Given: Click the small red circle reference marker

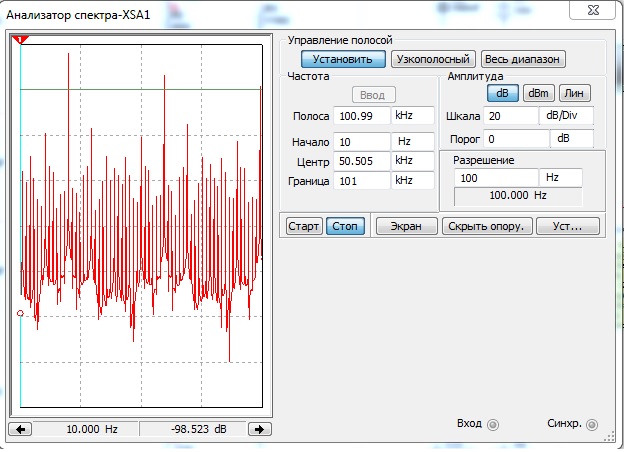Looking at the screenshot, I should point(20,313).
